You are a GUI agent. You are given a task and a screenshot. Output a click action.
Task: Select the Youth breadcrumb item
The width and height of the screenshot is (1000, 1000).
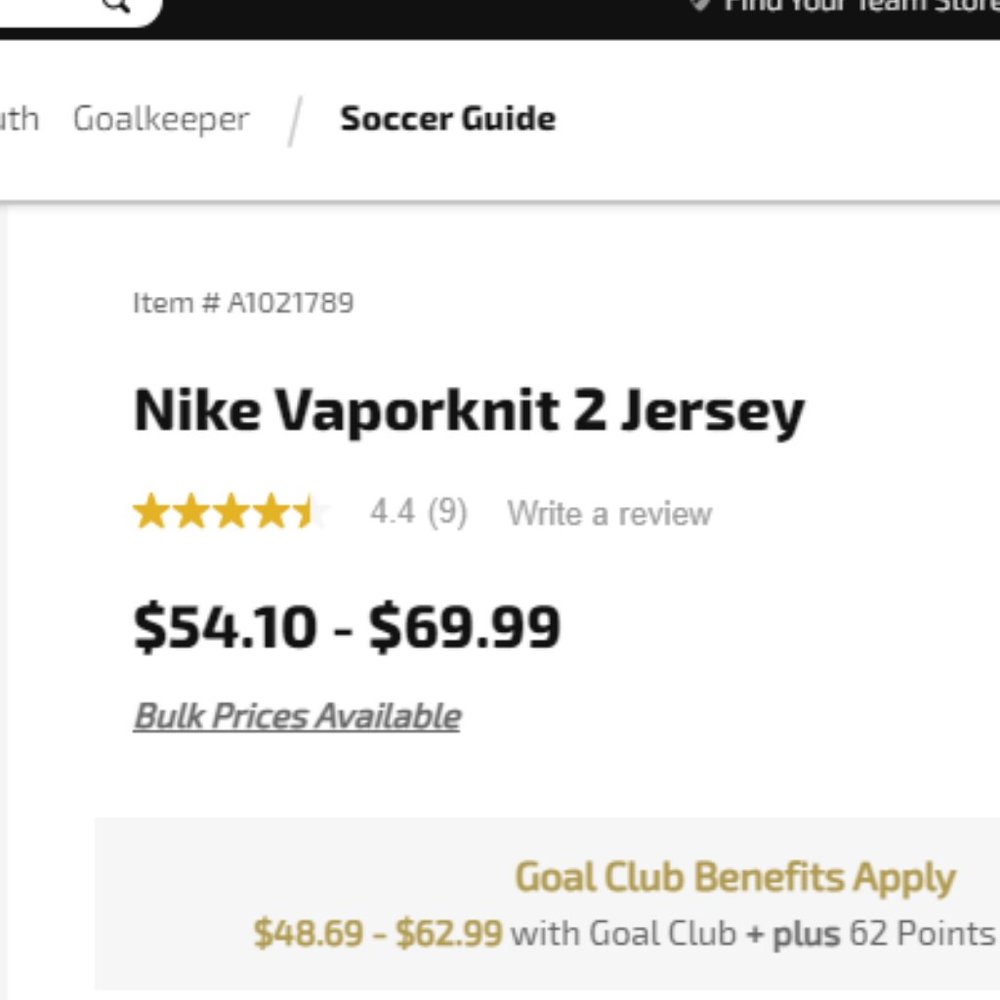[20, 119]
